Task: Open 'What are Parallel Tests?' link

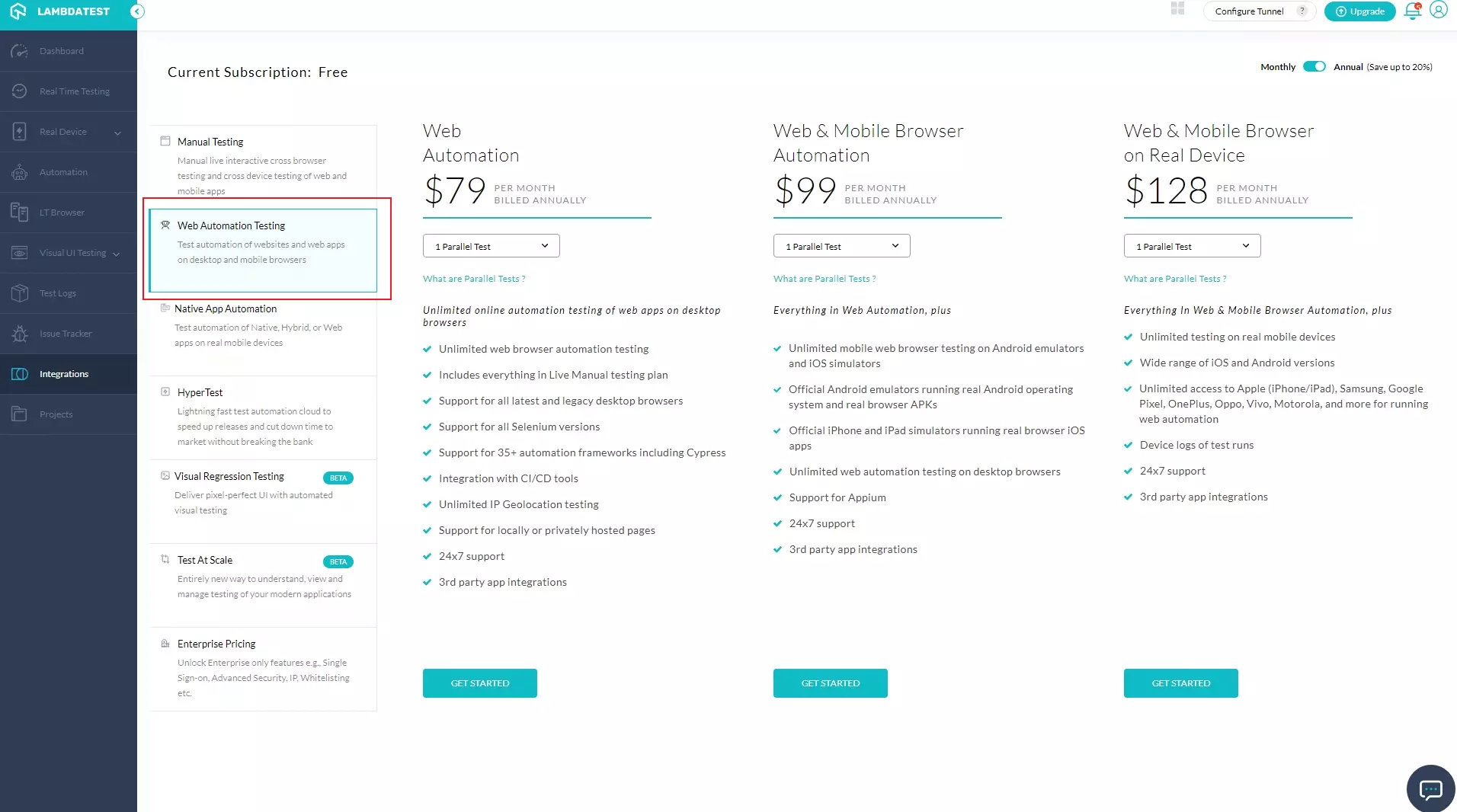Action: [473, 279]
